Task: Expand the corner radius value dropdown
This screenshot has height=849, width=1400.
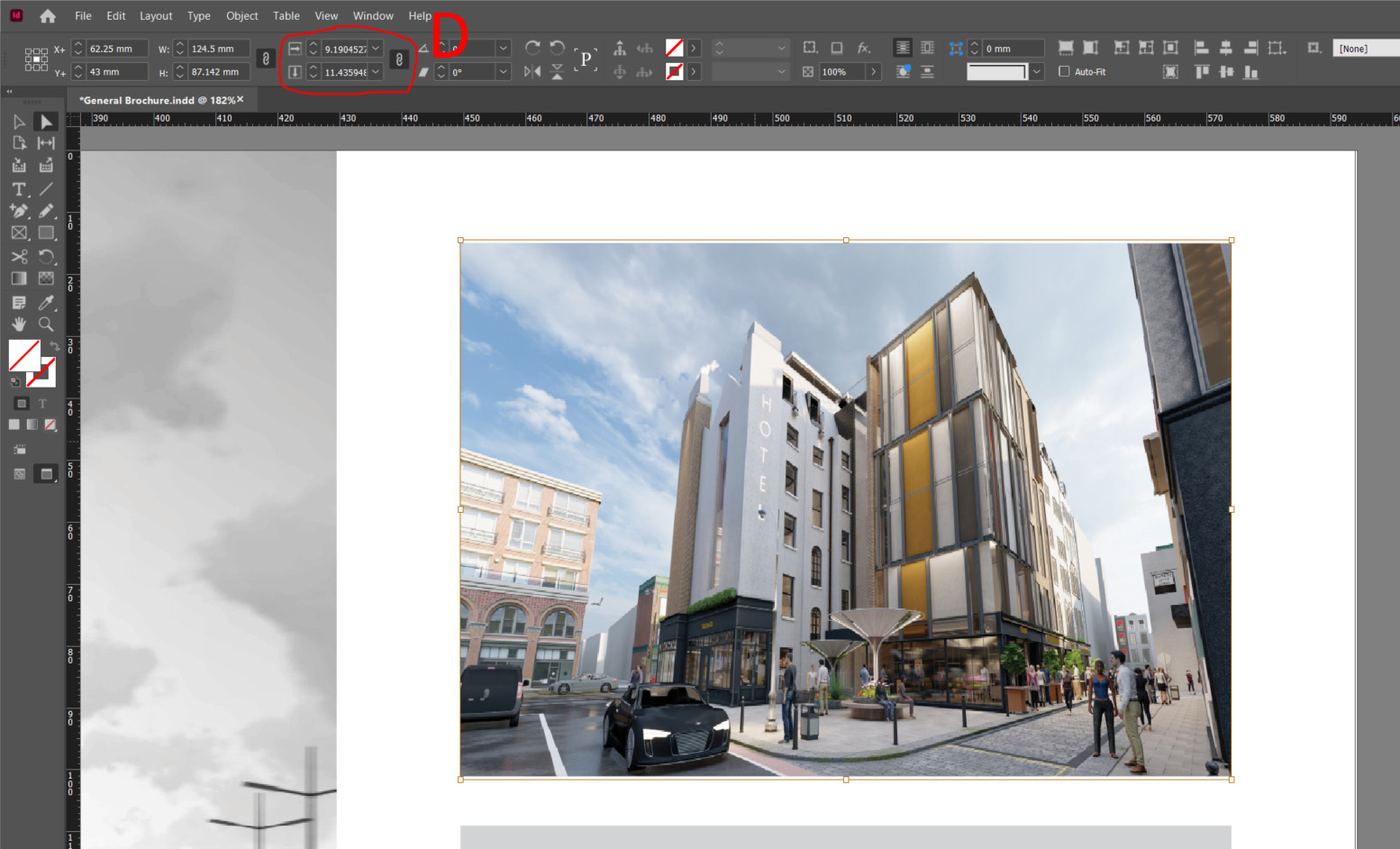Action: (x=376, y=48)
